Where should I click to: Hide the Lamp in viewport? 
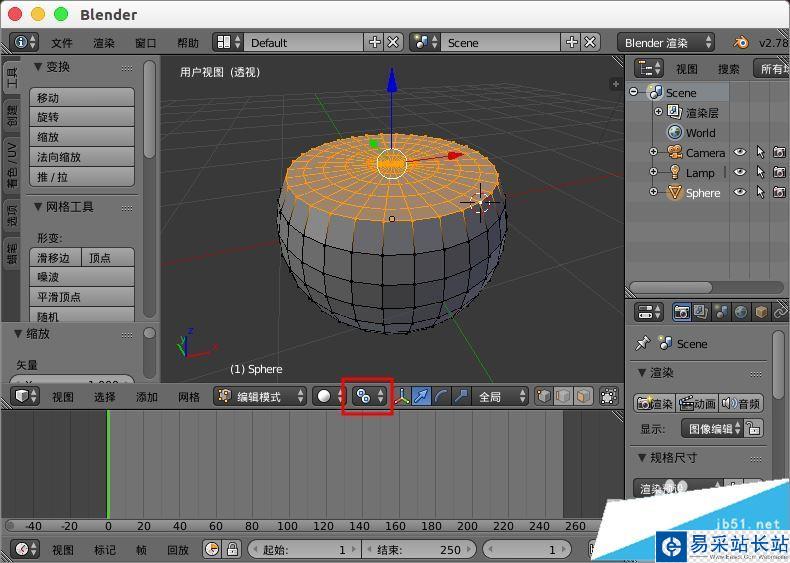740,172
